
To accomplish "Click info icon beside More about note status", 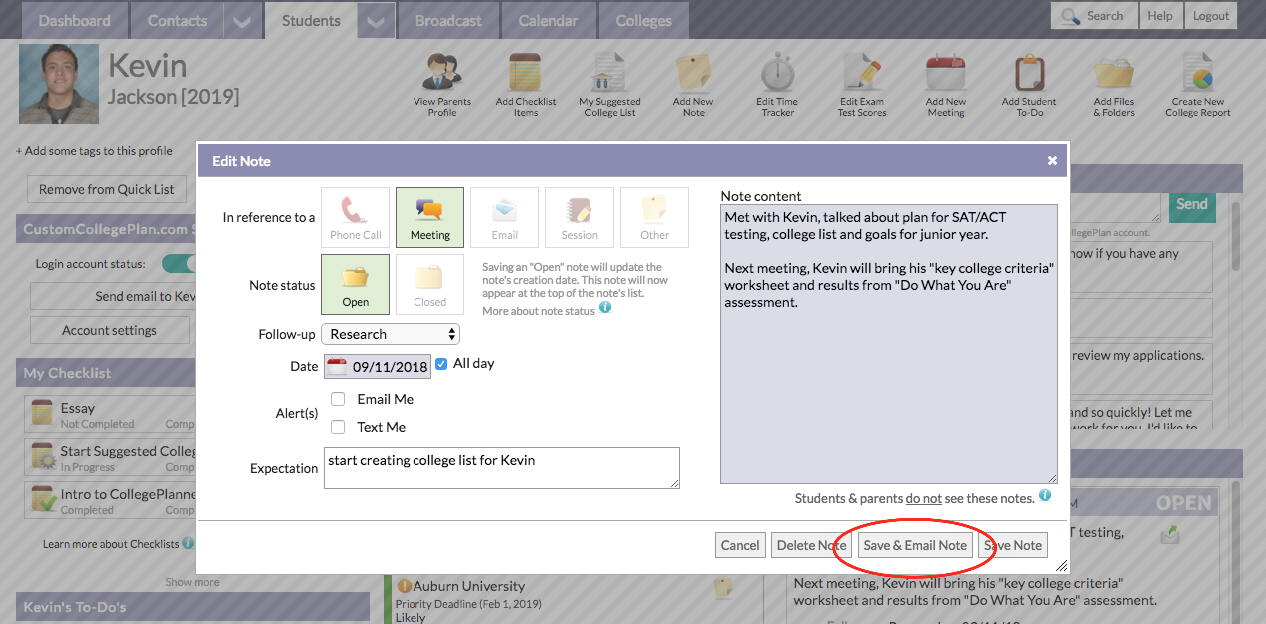I will (605, 308).
